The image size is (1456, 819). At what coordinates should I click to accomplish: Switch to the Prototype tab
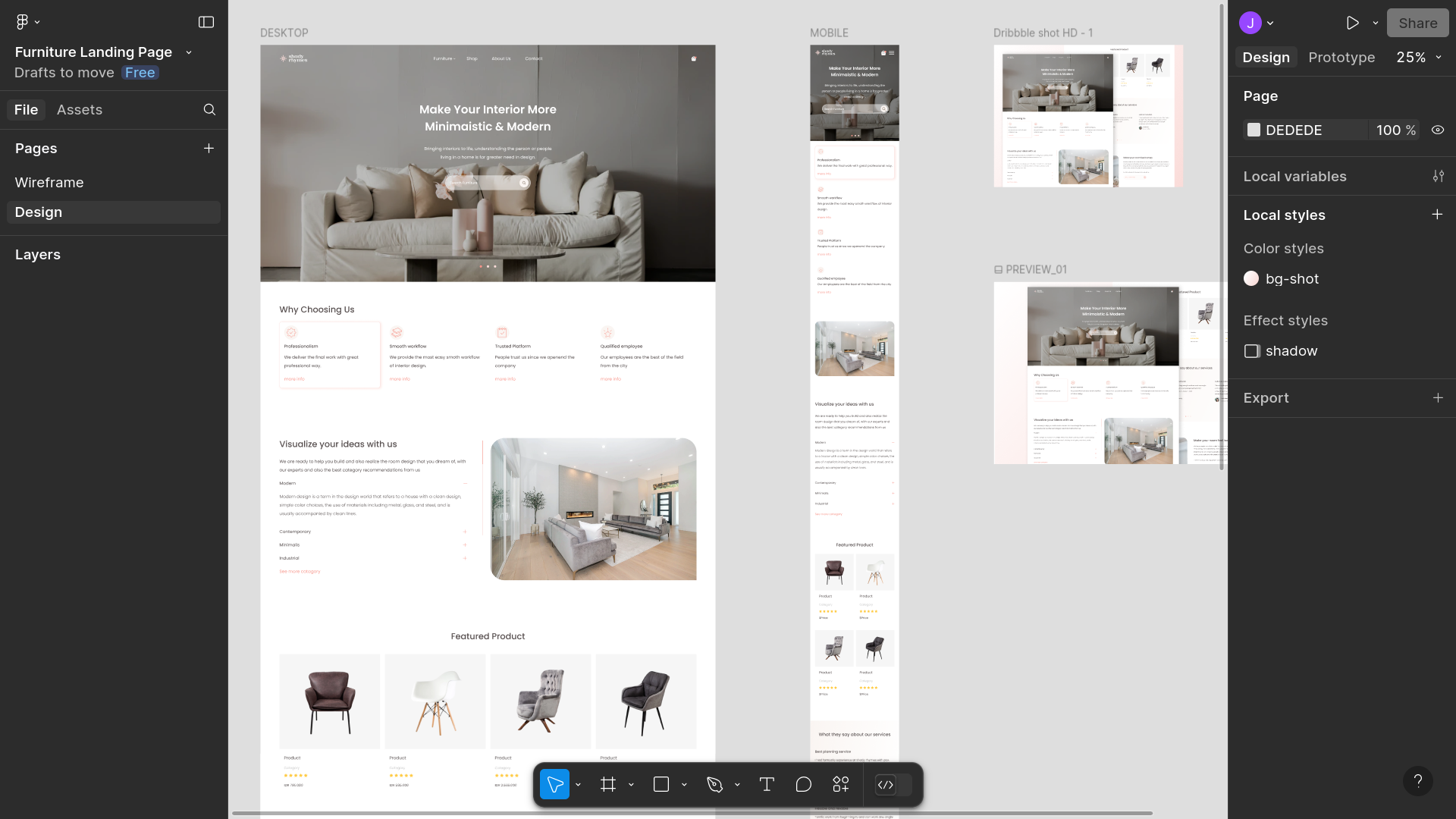(x=1341, y=58)
